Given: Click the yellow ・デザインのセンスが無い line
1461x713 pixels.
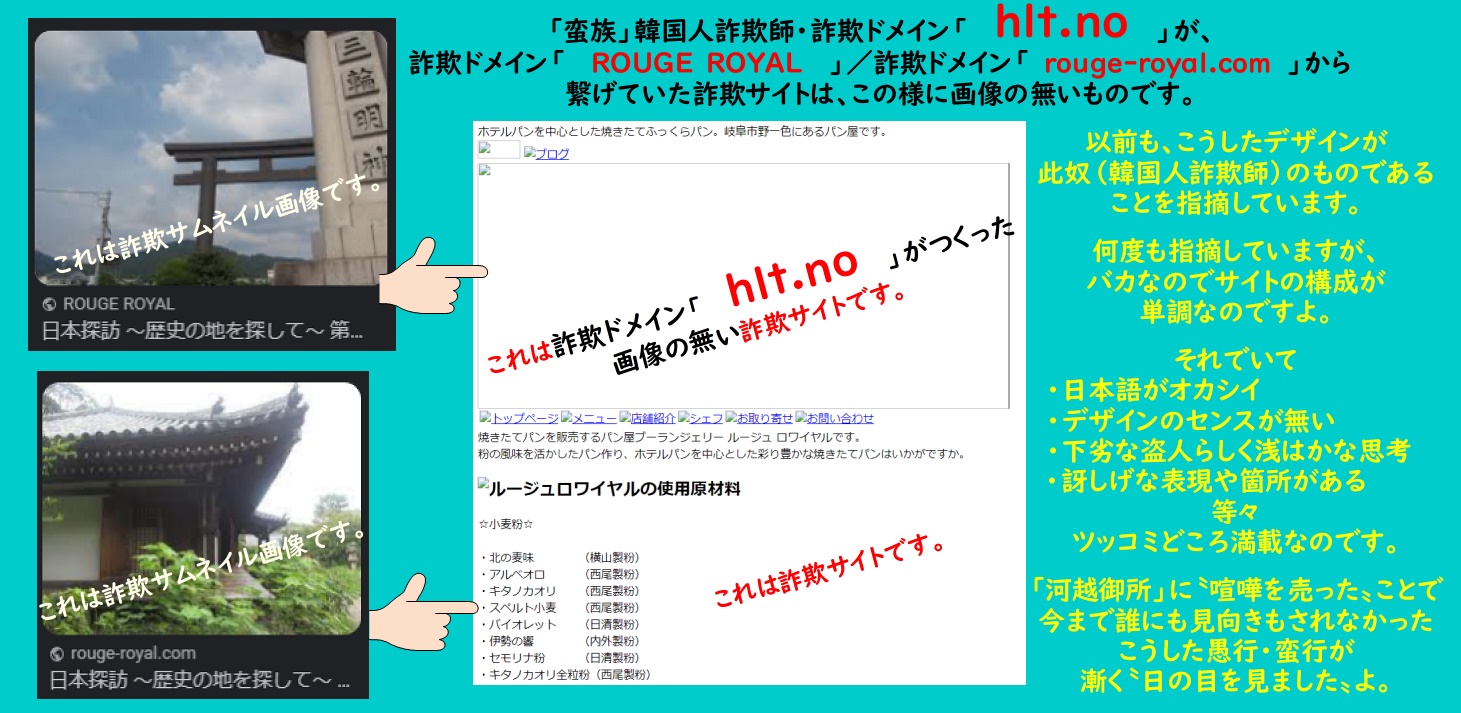Looking at the screenshot, I should (x=1190, y=420).
